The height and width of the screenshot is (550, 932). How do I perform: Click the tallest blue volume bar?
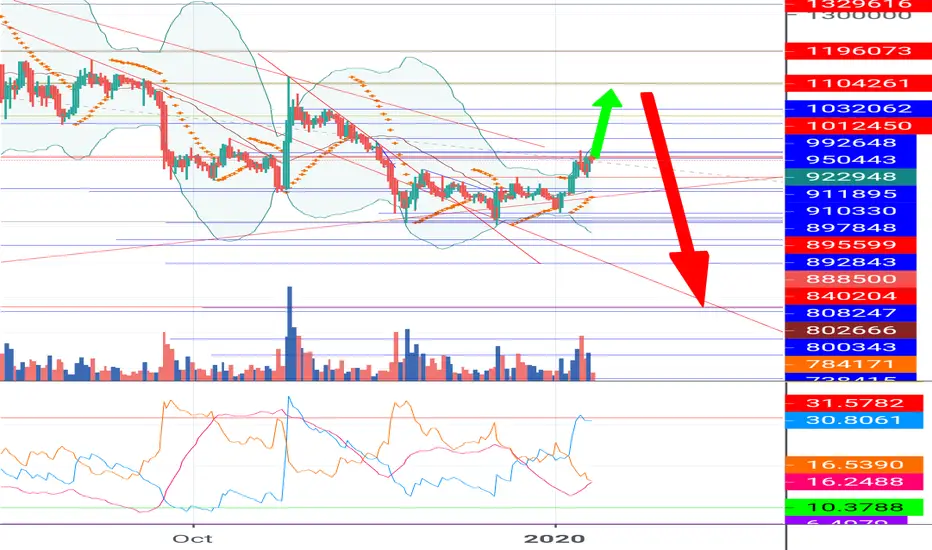pyautogui.click(x=289, y=333)
